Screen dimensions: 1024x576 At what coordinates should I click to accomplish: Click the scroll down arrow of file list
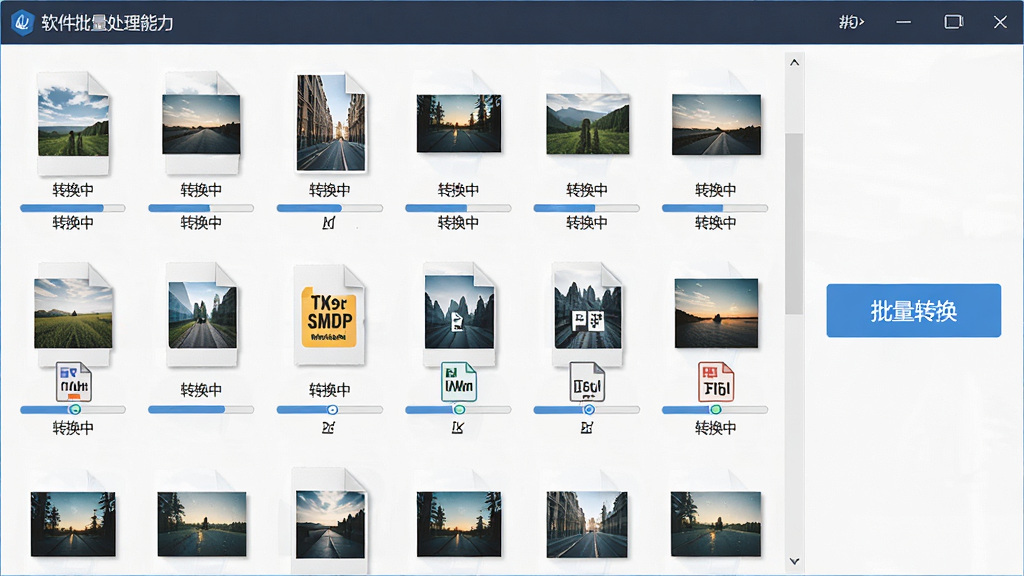pos(794,561)
